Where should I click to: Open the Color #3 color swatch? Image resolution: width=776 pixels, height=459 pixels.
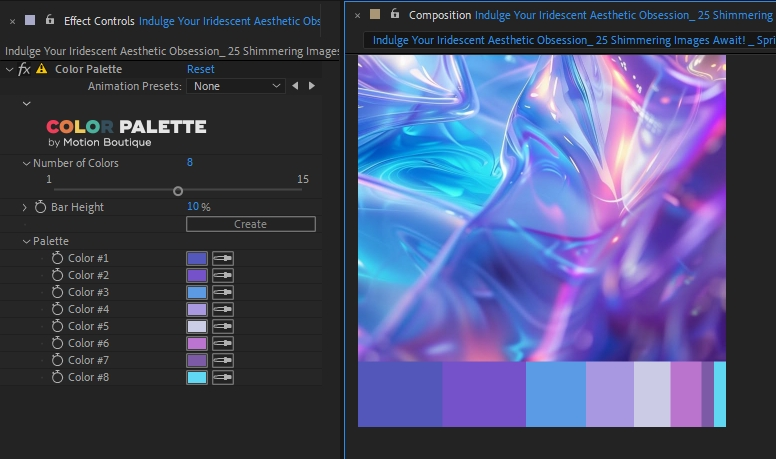point(197,292)
